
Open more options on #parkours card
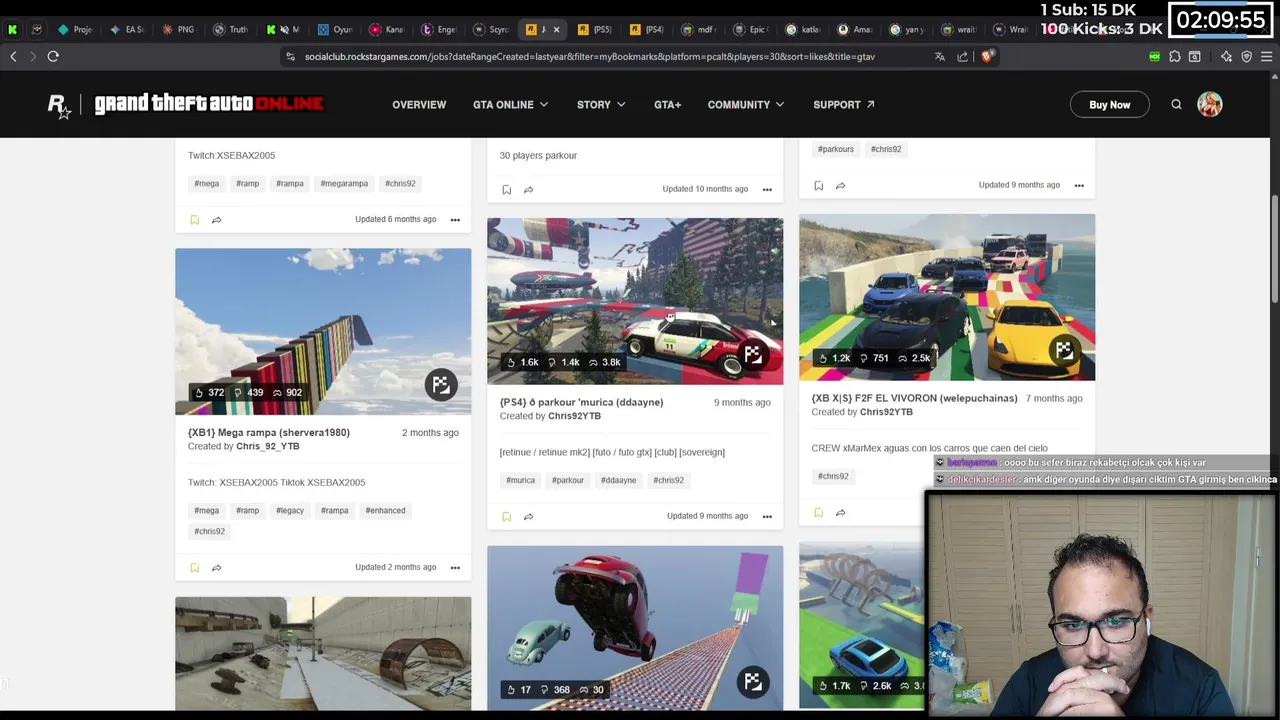[1079, 186]
